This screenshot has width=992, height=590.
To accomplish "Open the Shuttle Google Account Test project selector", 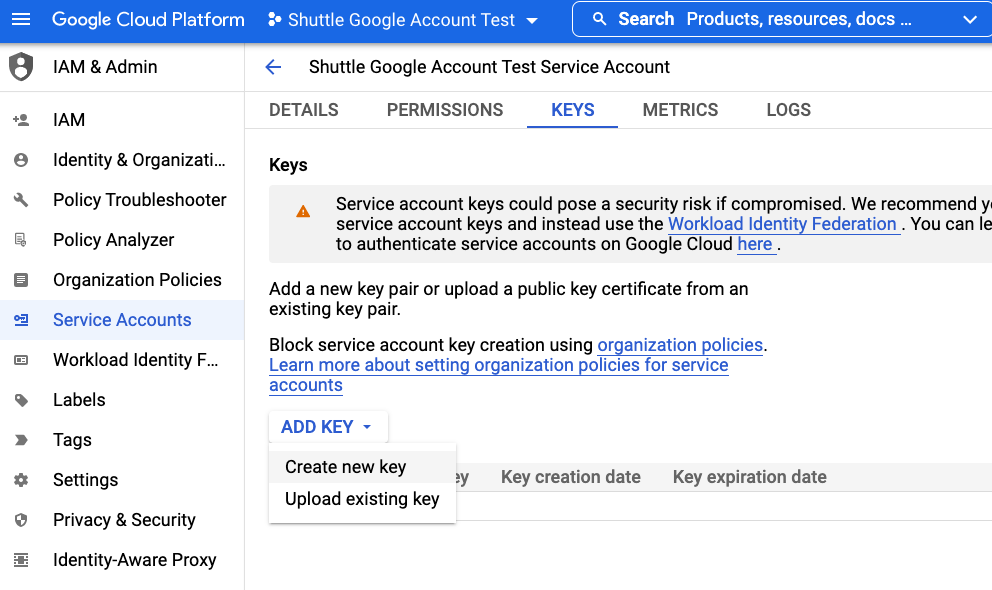I will pos(403,20).
